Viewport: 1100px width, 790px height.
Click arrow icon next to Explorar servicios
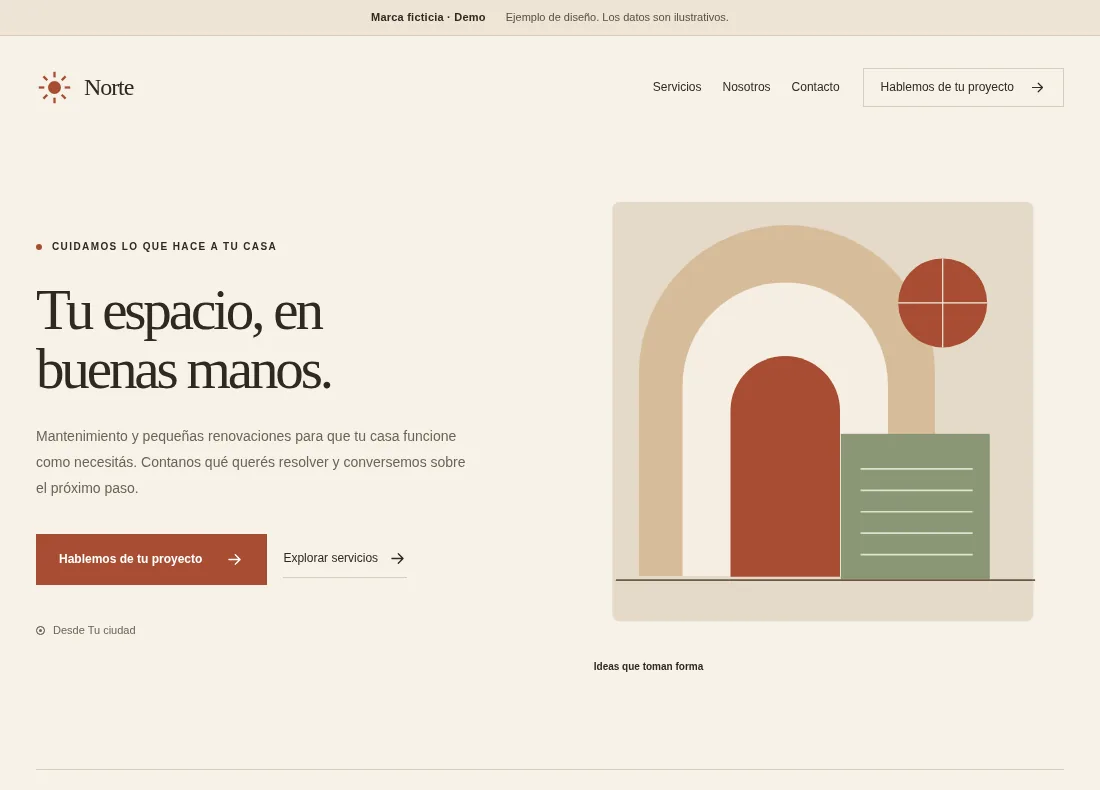click(x=398, y=558)
